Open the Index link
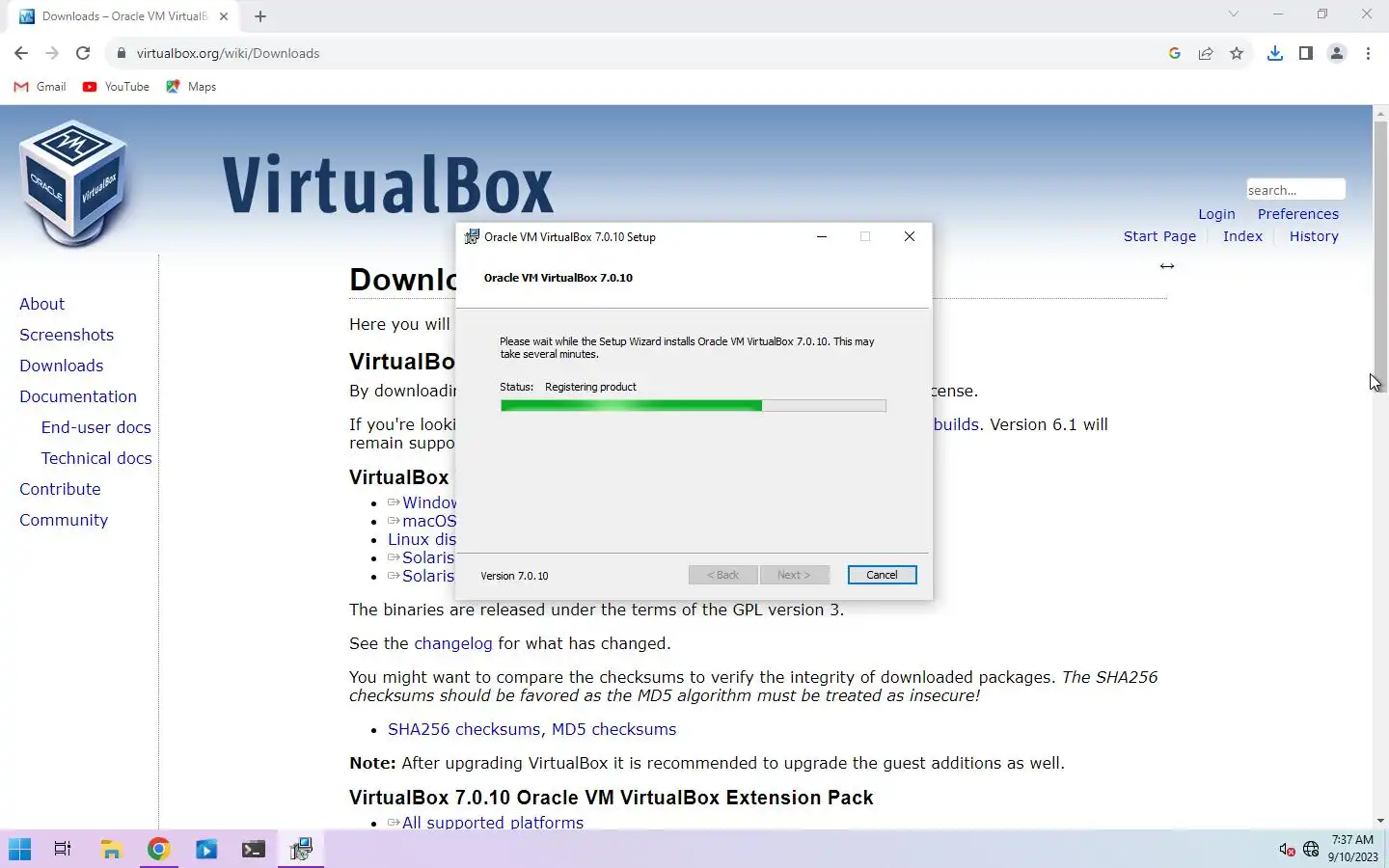This screenshot has width=1389, height=868. click(1242, 236)
